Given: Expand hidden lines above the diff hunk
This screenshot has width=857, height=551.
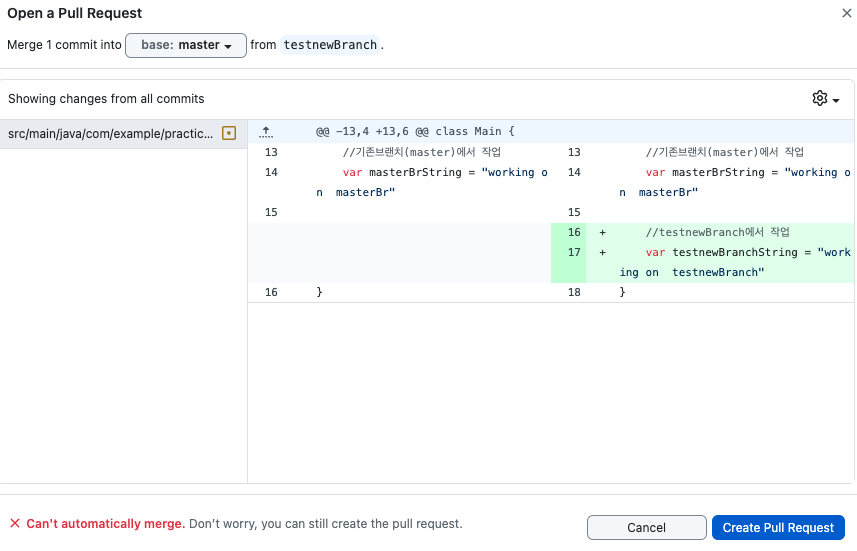Looking at the screenshot, I should 266,132.
